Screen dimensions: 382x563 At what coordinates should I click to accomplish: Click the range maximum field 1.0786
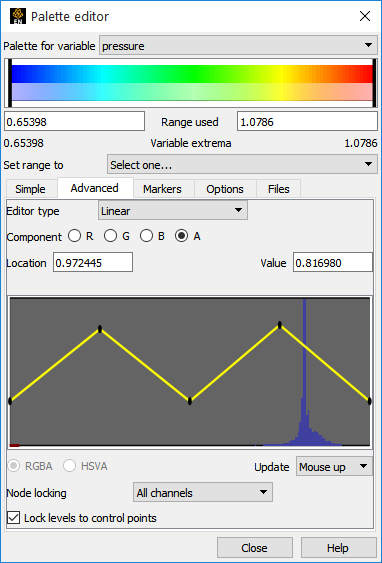point(307,121)
